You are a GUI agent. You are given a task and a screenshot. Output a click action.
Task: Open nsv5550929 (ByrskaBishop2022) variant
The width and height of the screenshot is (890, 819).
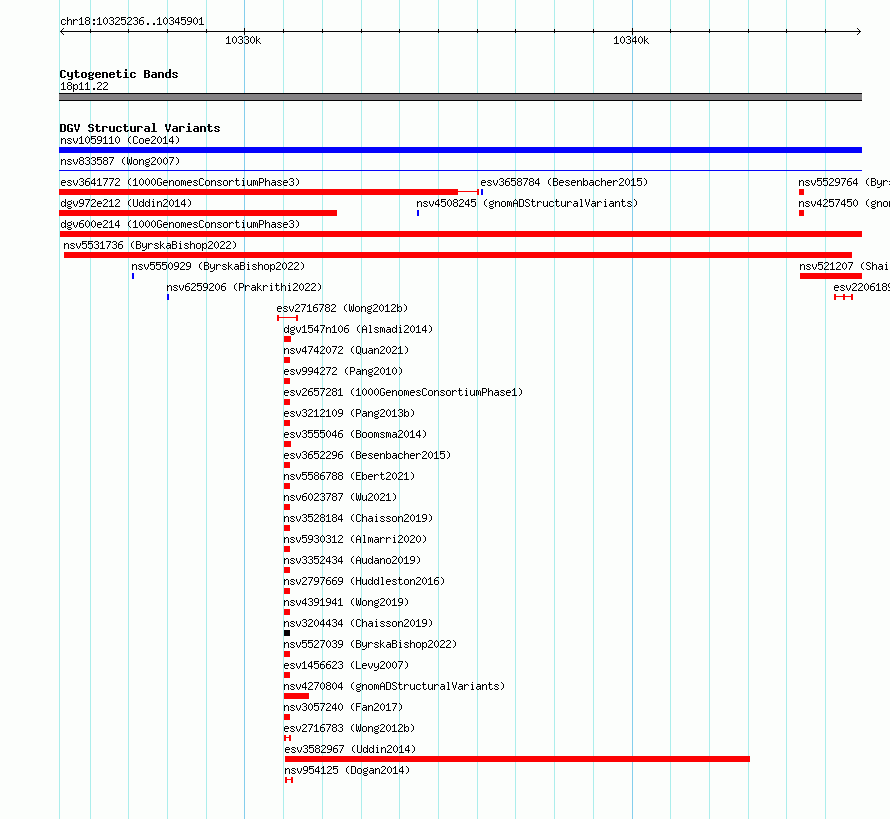pyautogui.click(x=218, y=266)
